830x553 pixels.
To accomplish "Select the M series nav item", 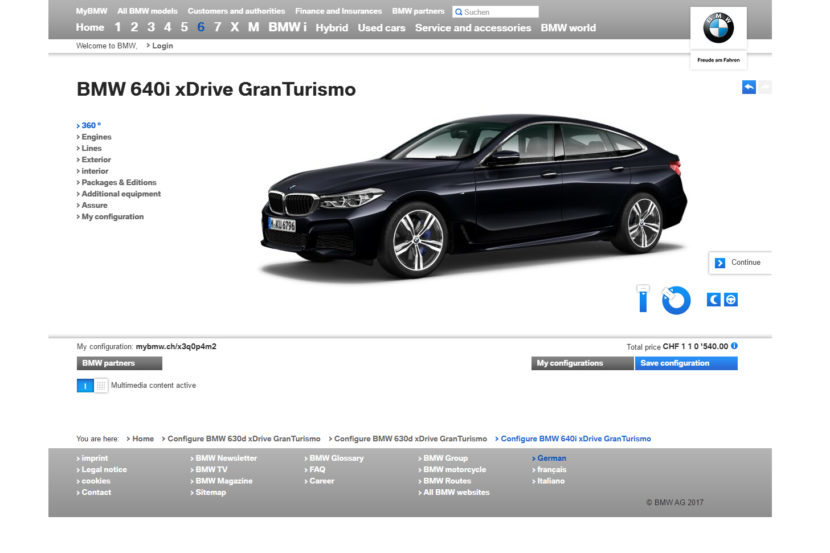I will click(x=254, y=27).
